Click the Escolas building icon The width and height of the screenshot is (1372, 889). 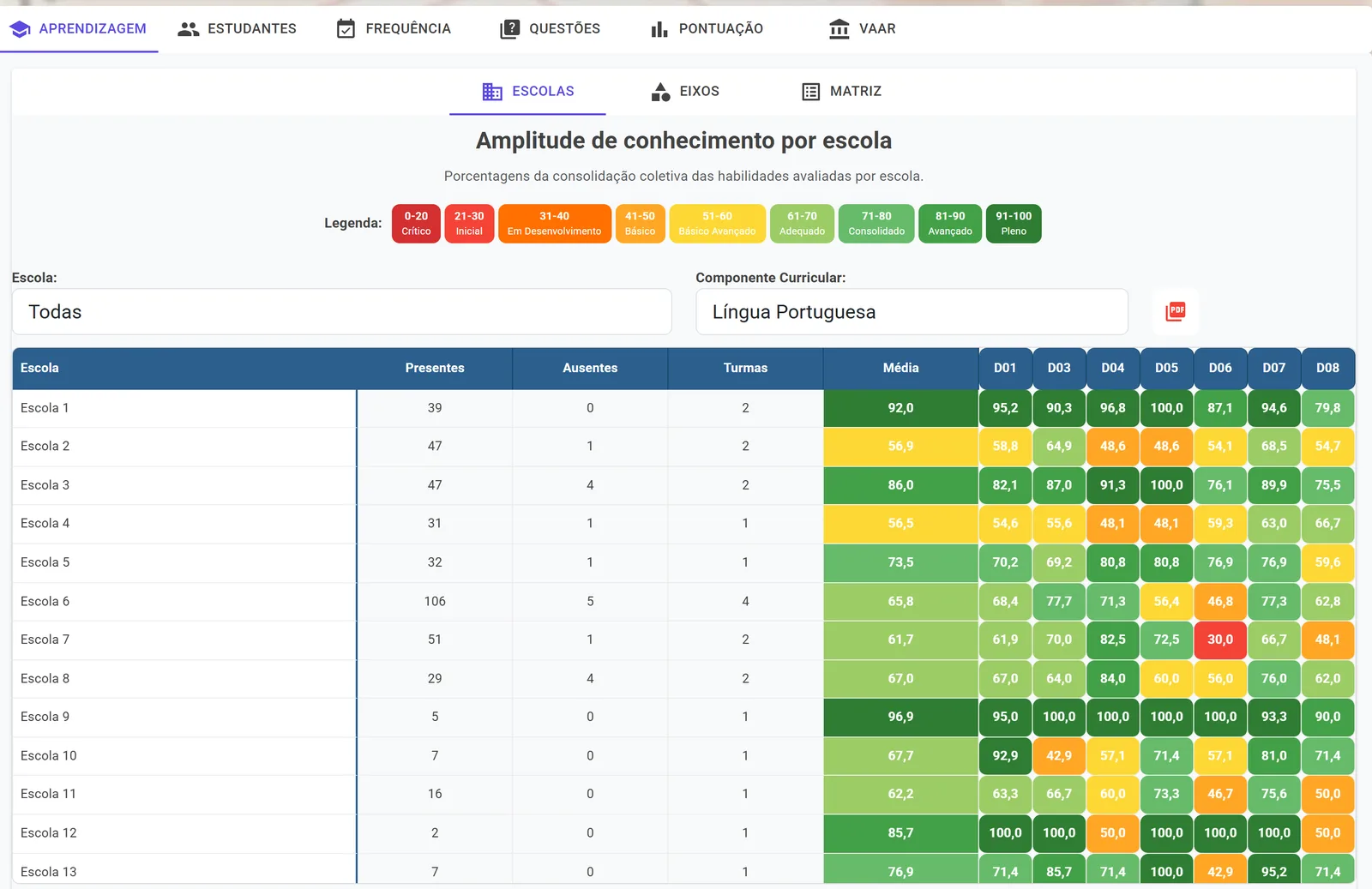(492, 92)
